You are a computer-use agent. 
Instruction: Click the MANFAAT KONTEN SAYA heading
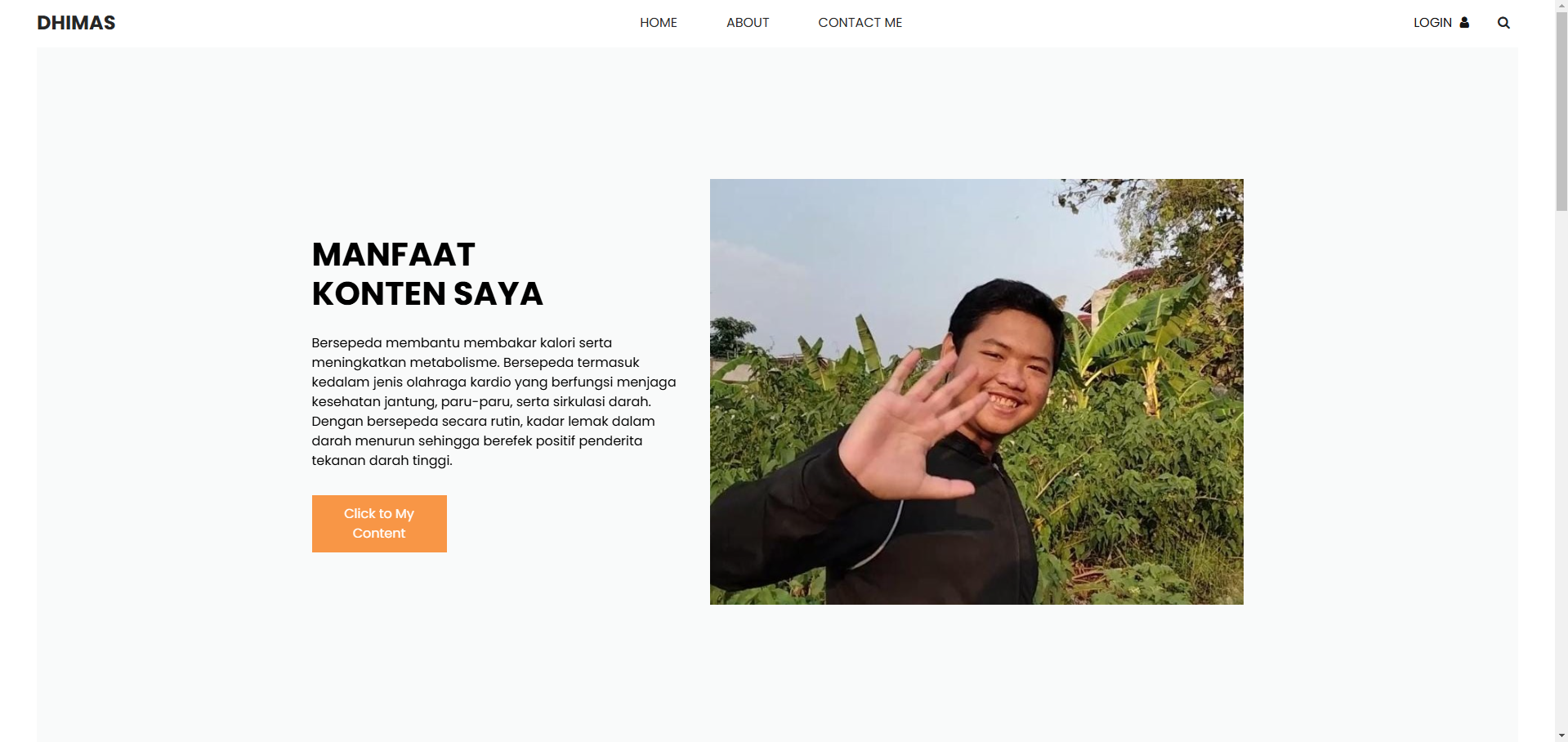click(x=427, y=274)
